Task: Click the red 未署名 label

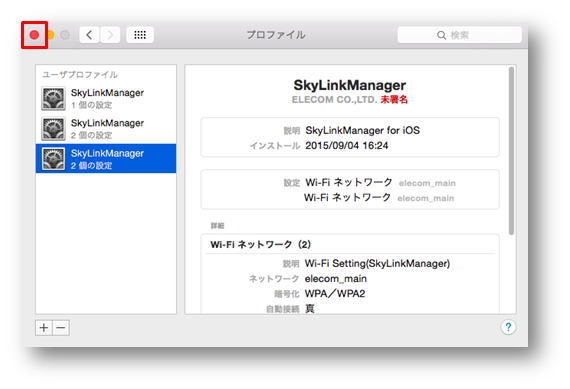Action: tap(394, 99)
